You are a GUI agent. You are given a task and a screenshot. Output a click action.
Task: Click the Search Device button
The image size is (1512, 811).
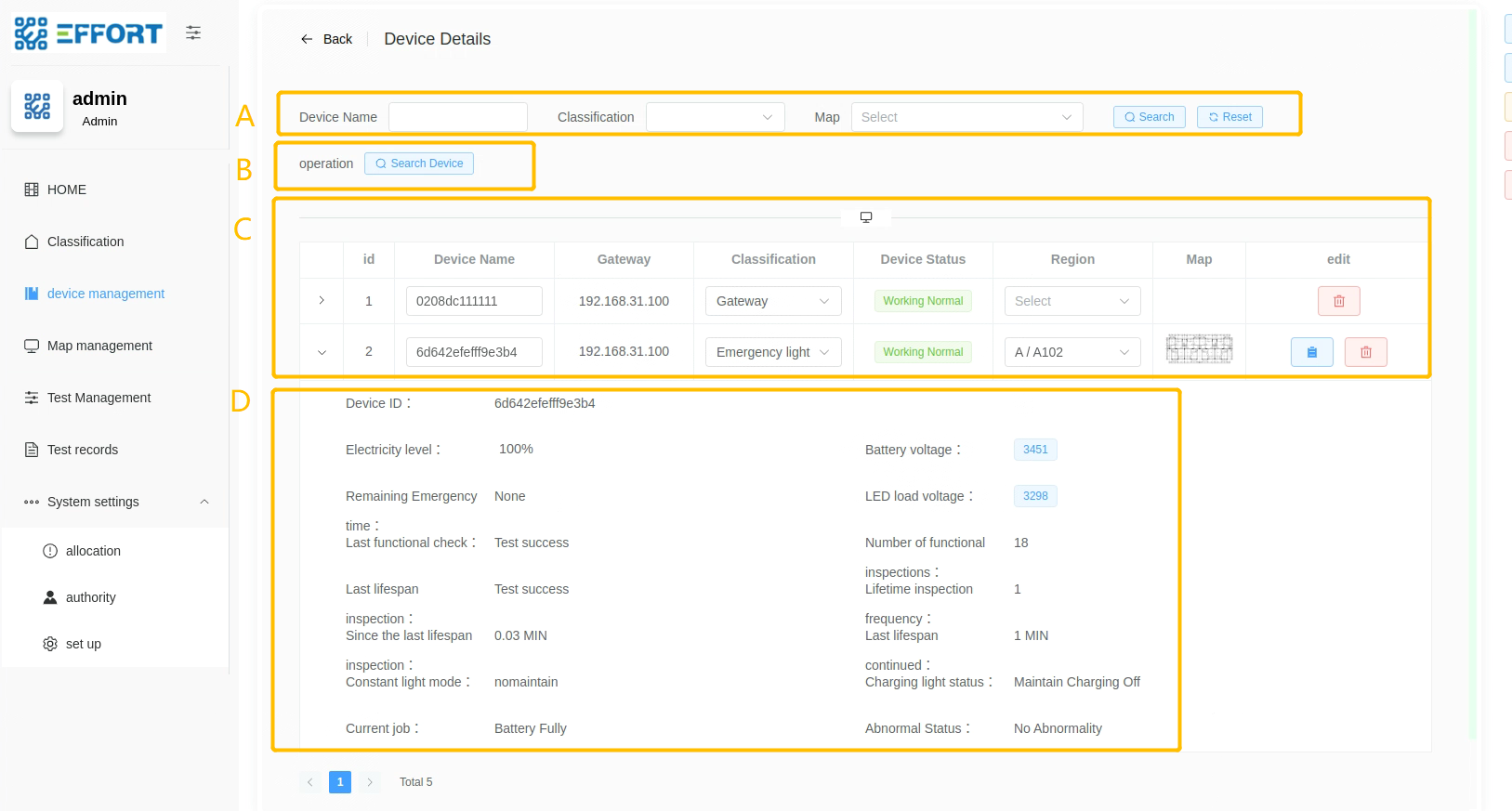click(419, 164)
